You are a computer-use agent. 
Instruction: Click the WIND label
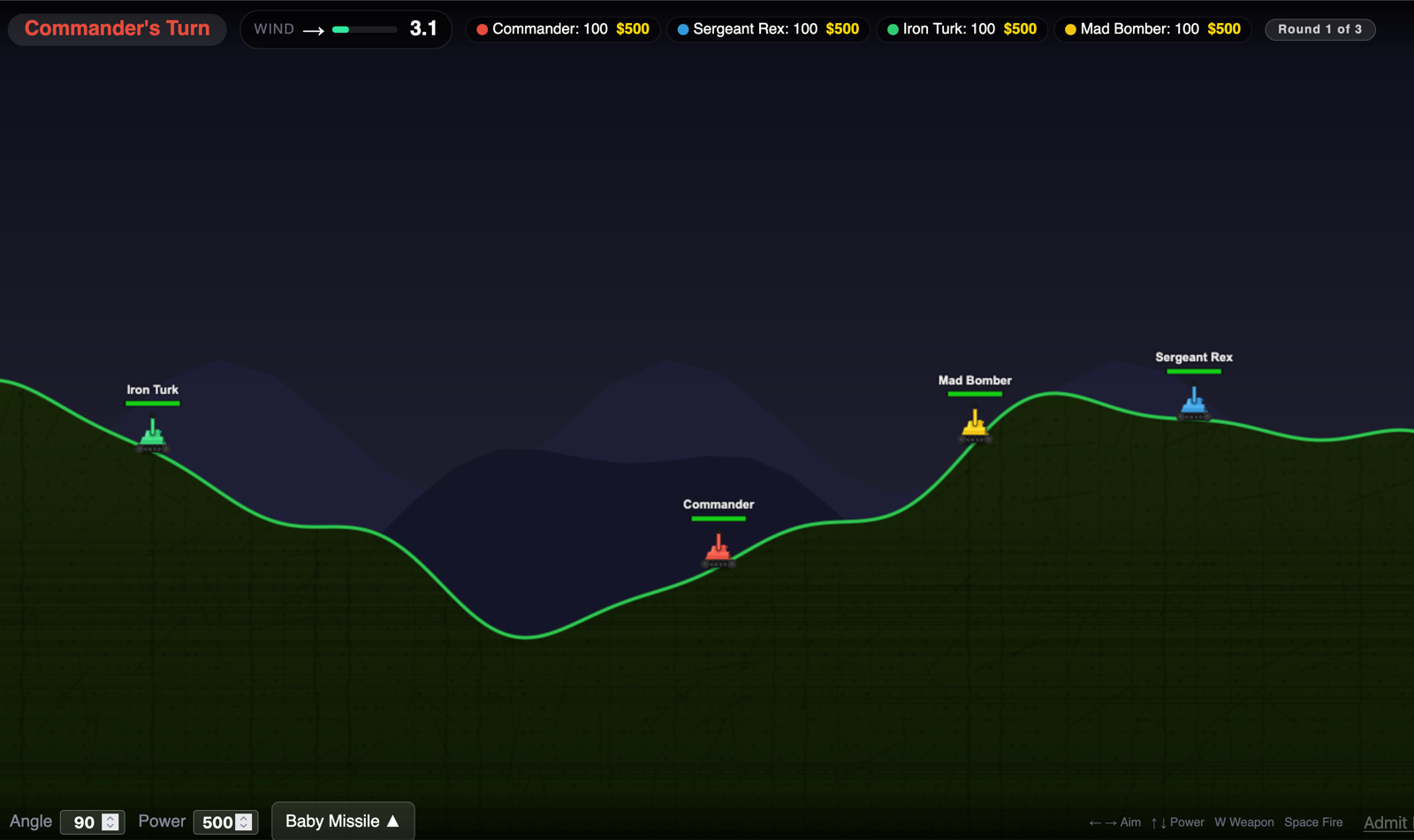click(274, 29)
